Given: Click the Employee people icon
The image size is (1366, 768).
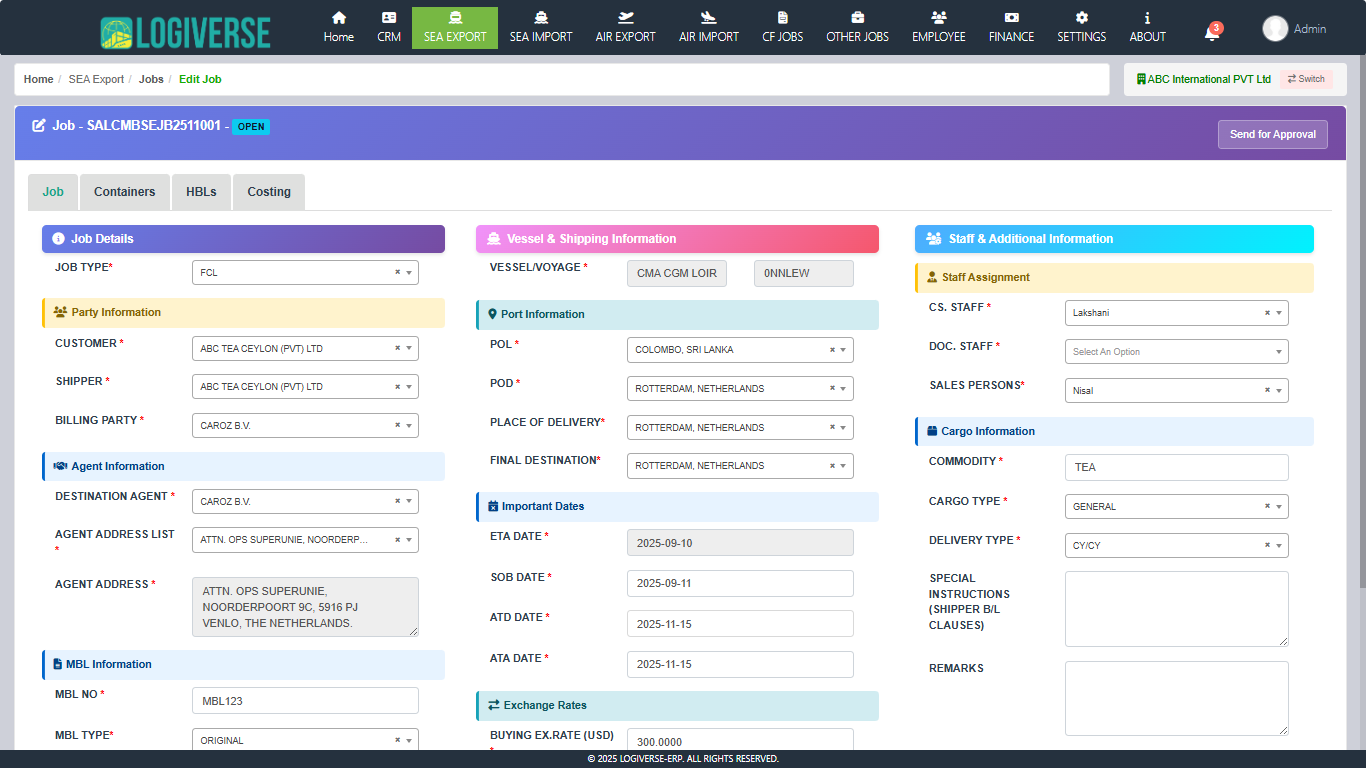Looking at the screenshot, I should tap(938, 18).
